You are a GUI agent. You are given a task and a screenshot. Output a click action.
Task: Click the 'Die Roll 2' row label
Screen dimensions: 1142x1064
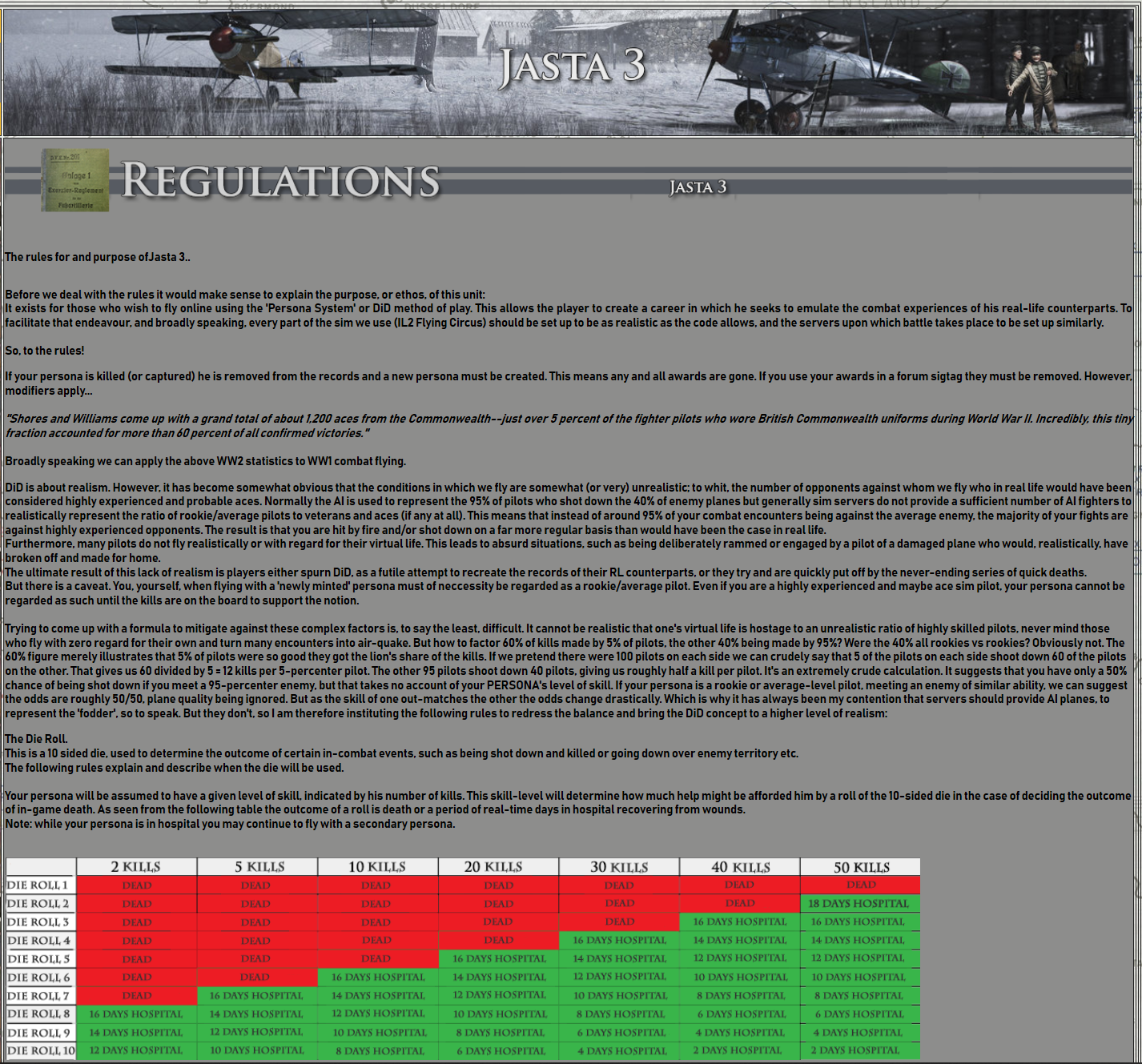[41, 903]
